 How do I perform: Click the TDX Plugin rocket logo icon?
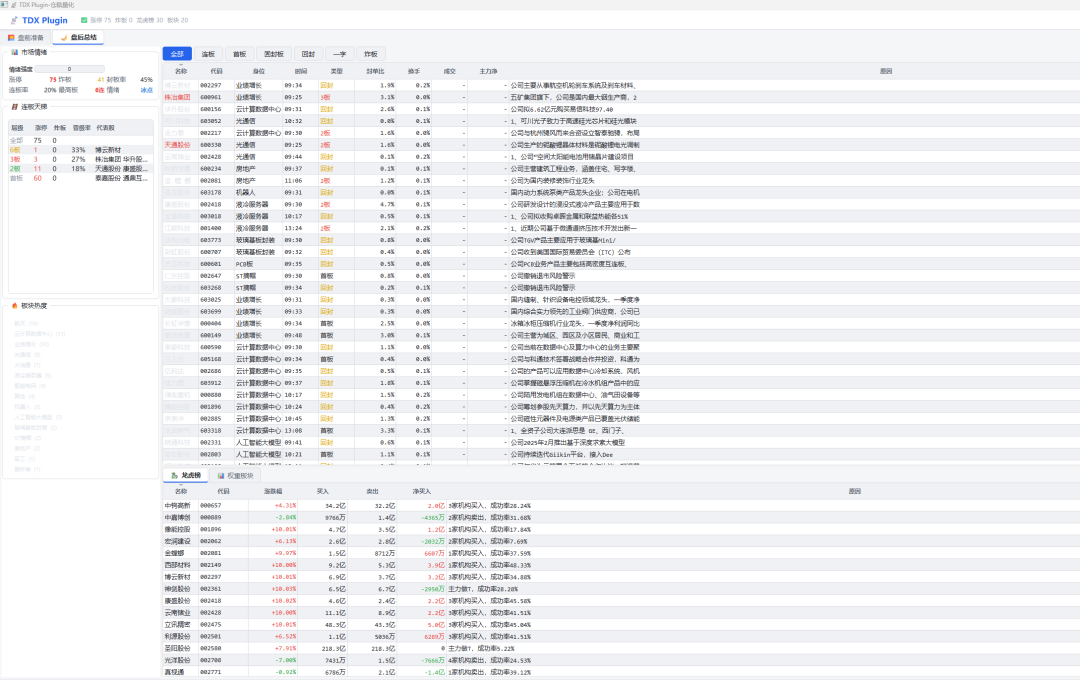13,20
